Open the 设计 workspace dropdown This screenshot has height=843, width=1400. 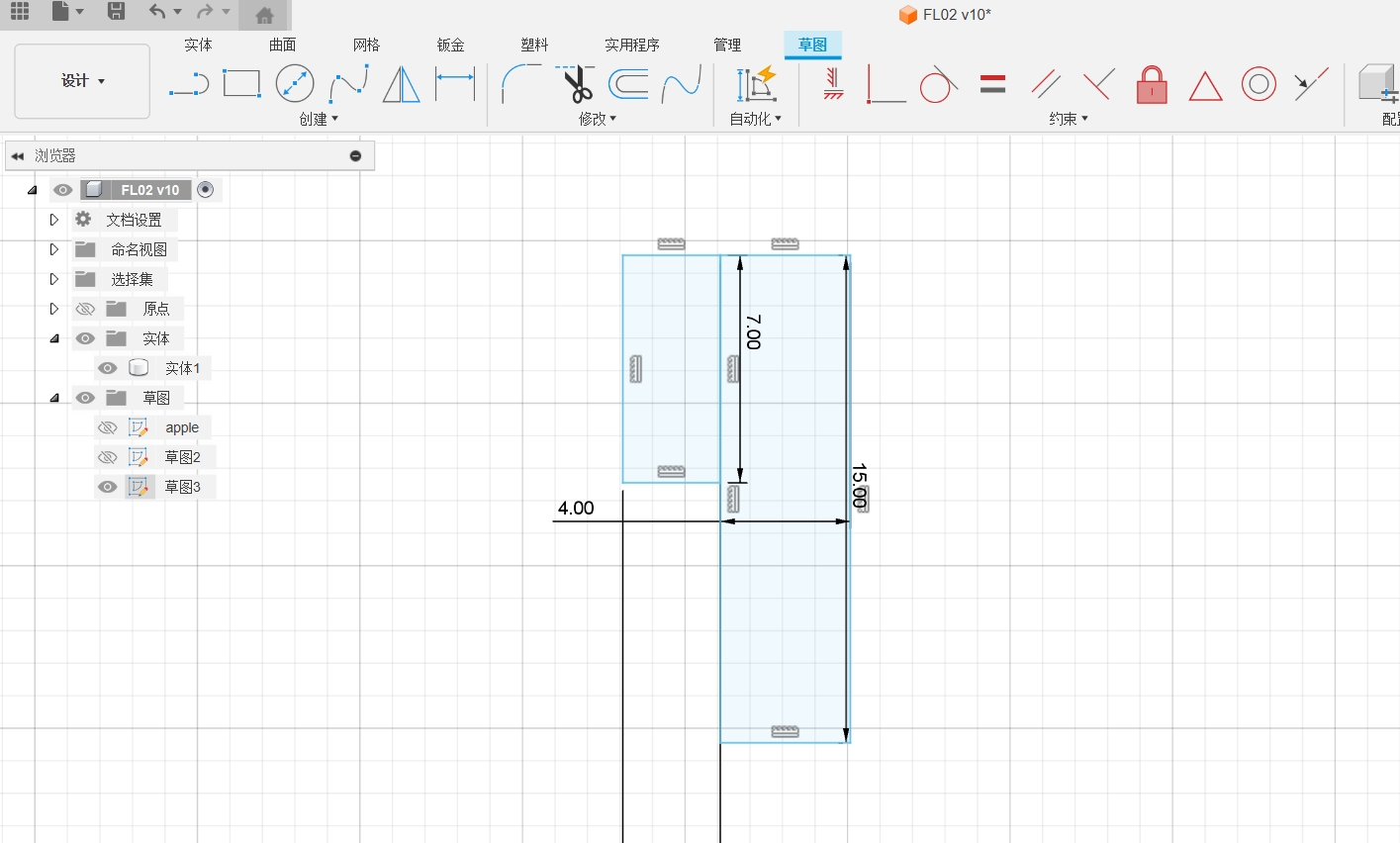(82, 81)
